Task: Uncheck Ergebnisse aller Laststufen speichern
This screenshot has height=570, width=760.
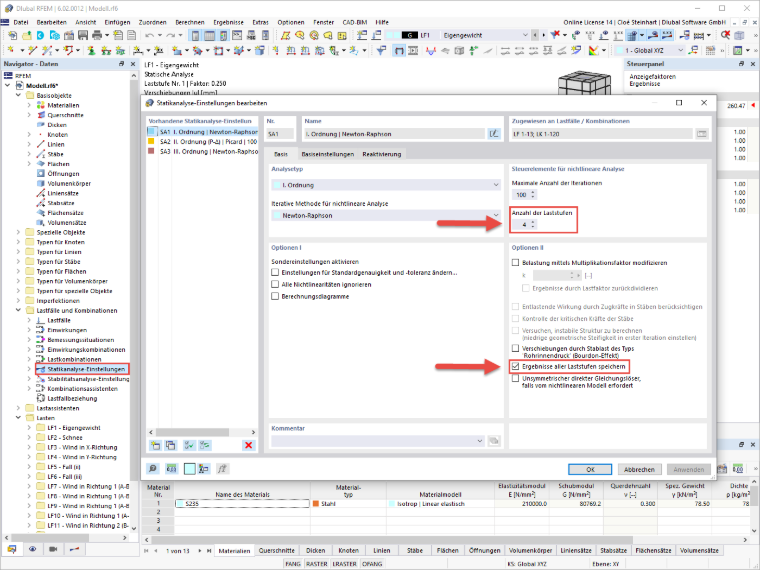Action: click(x=516, y=366)
